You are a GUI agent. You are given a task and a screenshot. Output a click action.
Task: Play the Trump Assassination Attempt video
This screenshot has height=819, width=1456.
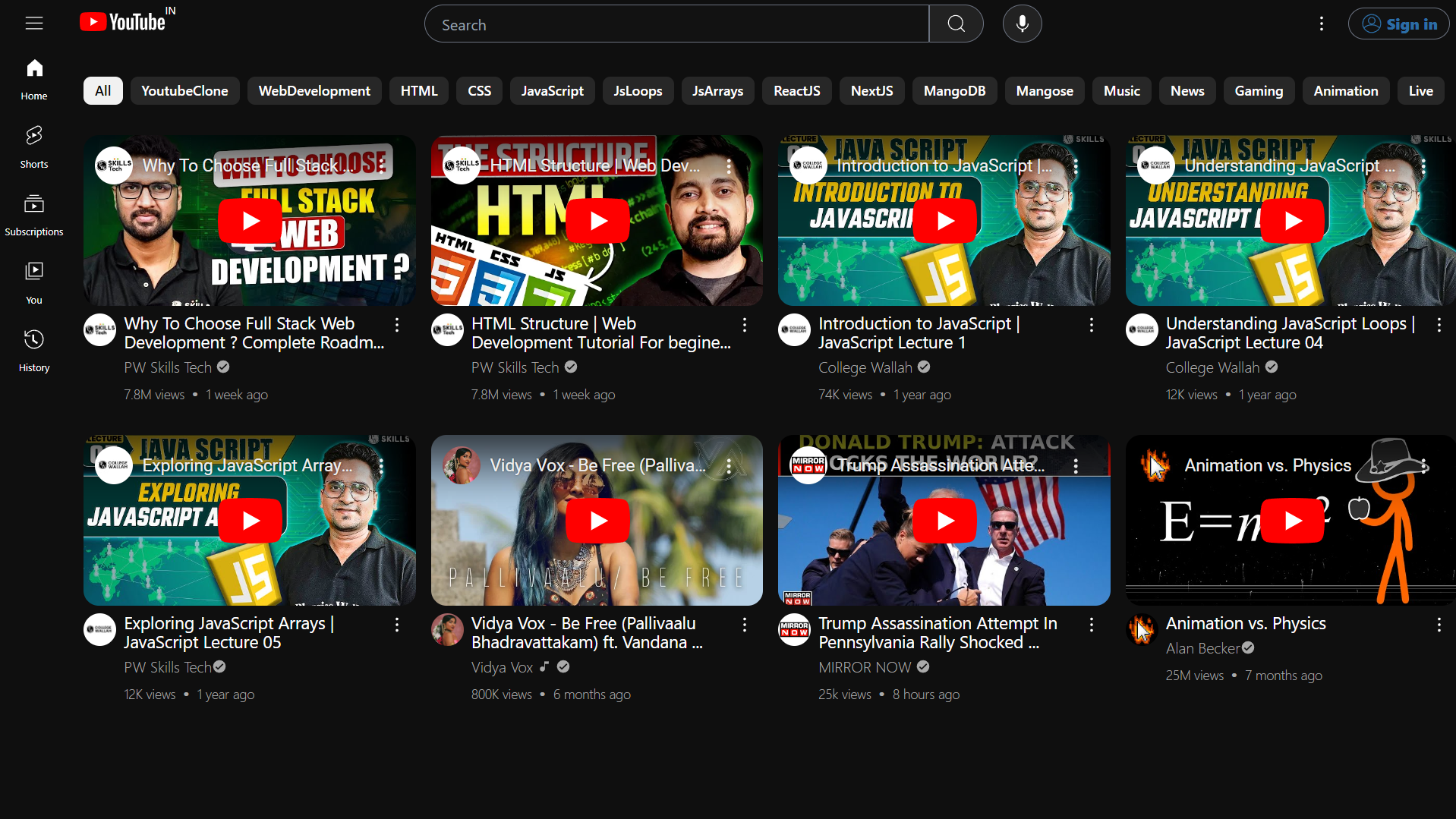pyautogui.click(x=944, y=521)
